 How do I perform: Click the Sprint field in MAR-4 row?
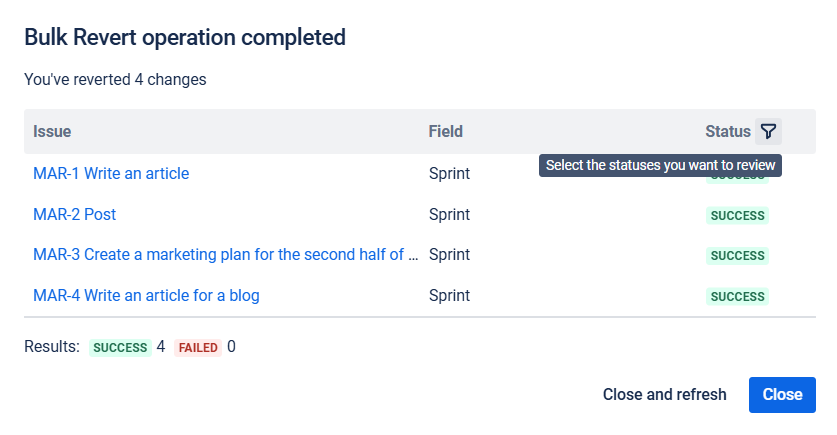[449, 296]
